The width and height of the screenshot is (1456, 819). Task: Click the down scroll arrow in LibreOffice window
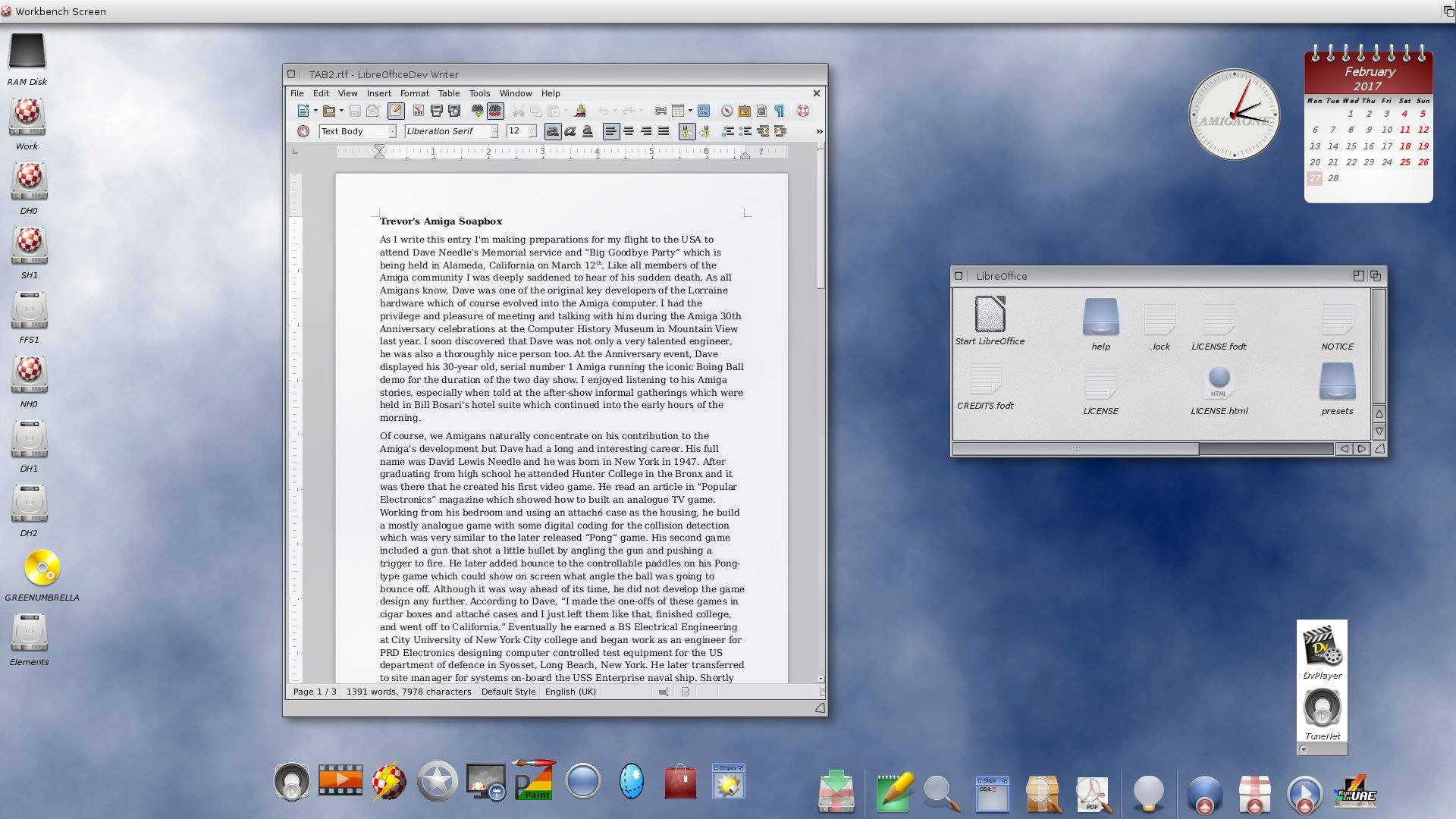point(1379,431)
